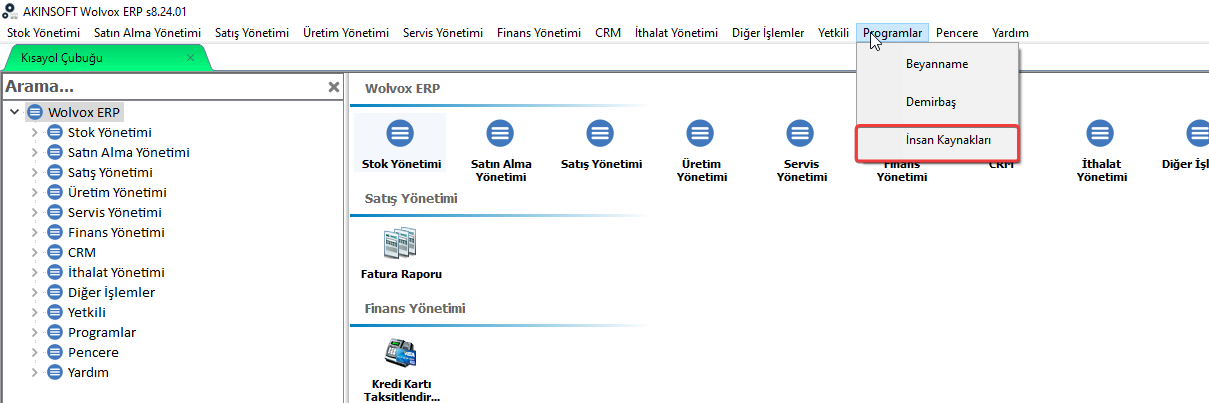Image resolution: width=1209 pixels, height=403 pixels.
Task: Open the İthalat Yönetimi module icon
Action: (x=1100, y=132)
